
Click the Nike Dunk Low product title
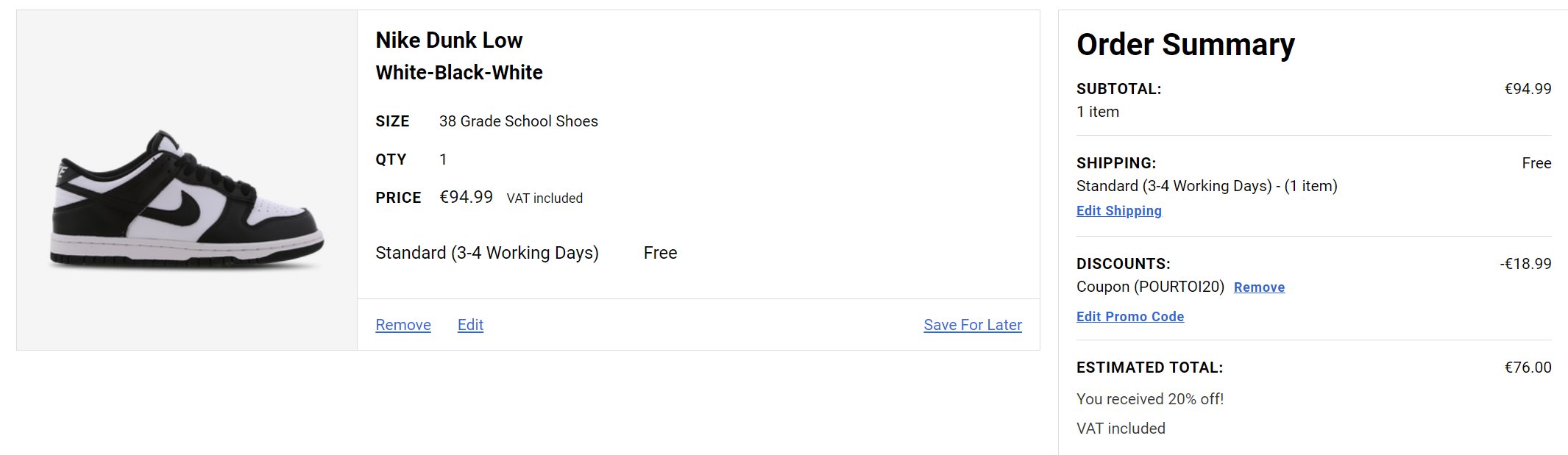point(449,40)
